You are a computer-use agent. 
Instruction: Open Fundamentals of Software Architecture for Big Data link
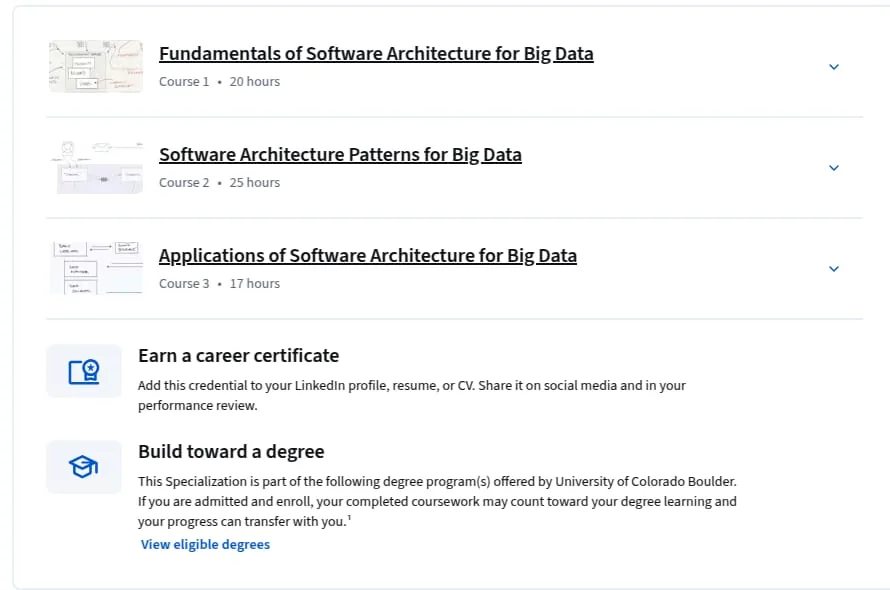click(x=376, y=53)
